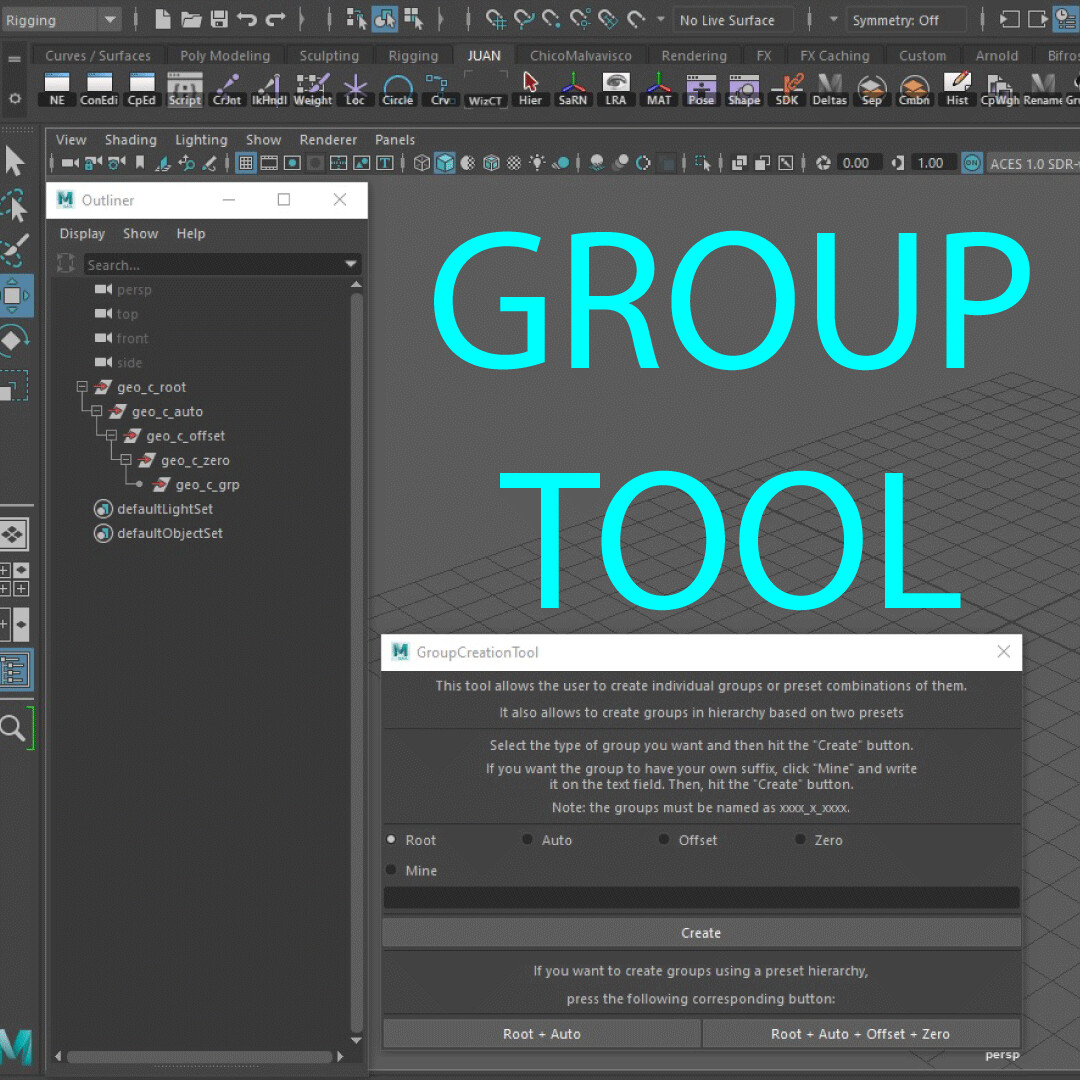Select the Weight icon on the JUAN shelf
Screen dimensions: 1080x1080
click(312, 90)
